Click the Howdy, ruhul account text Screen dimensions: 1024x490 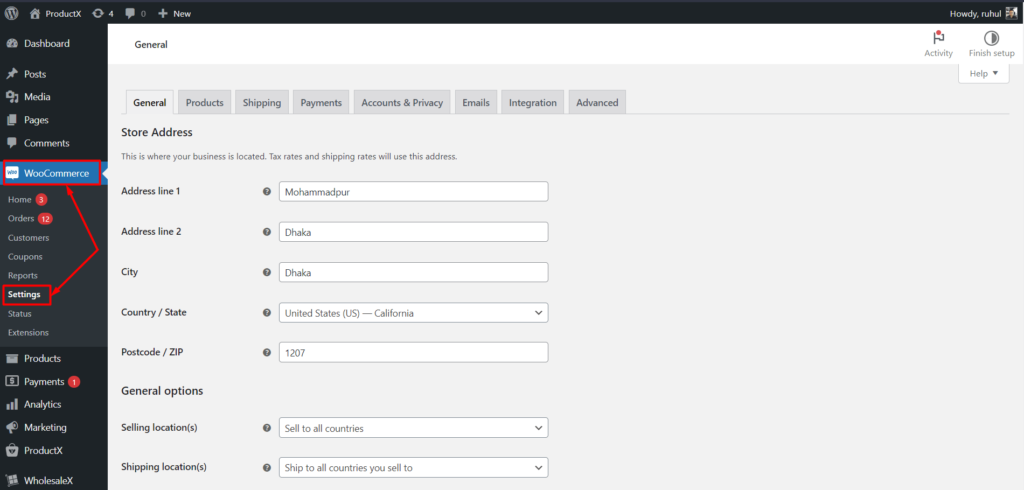(975, 14)
